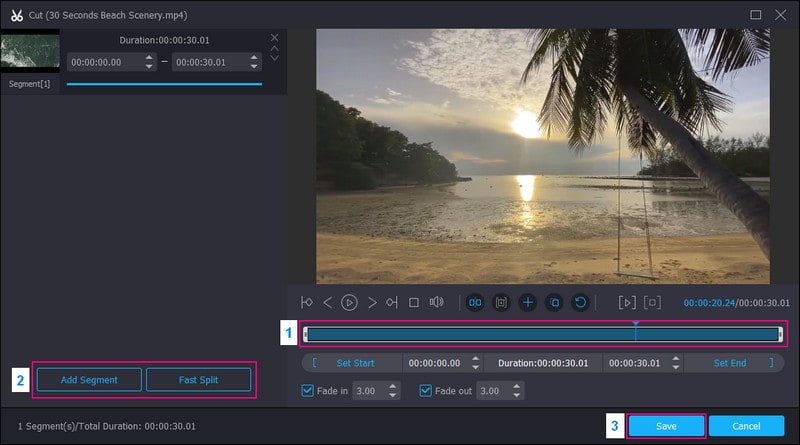Click the Stop playback square icon

[x=414, y=302]
